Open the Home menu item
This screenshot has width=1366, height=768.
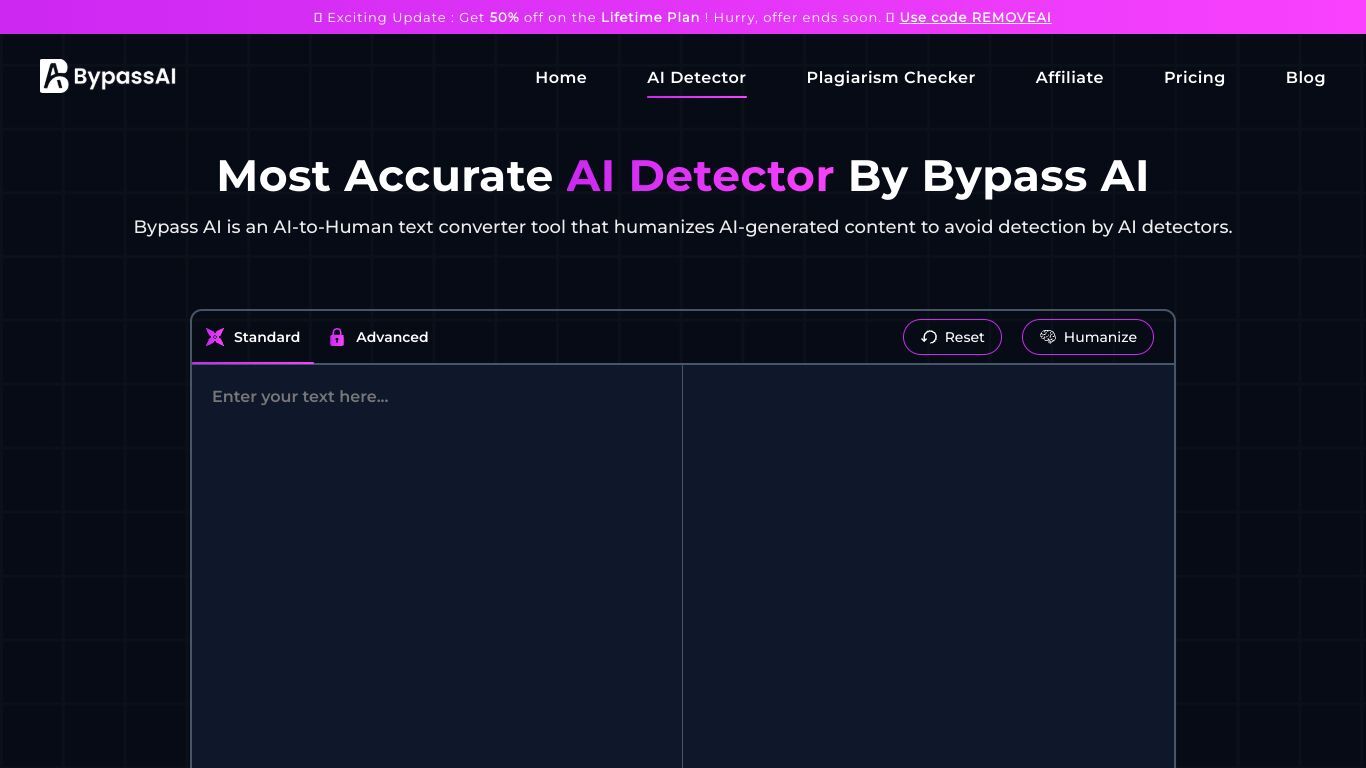click(x=561, y=77)
